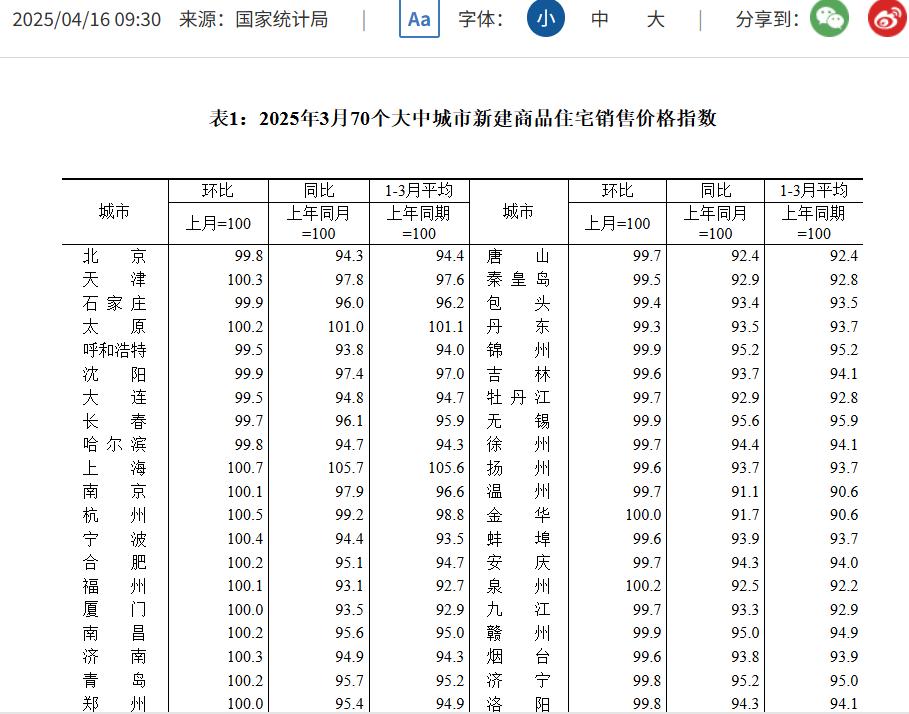This screenshot has height=714, width=909.
Task: Click Beijing's 同比 value 94.3
Action: pos(349,256)
